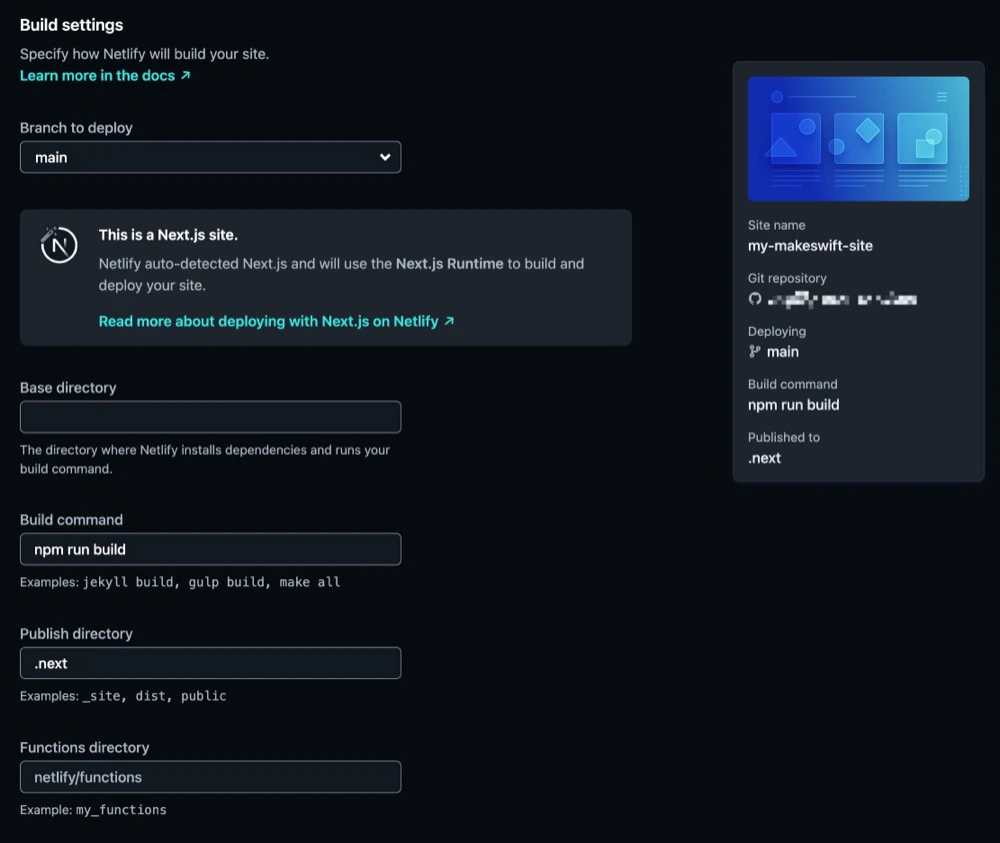
Task: Click the chevron on the branch selector
Action: tap(385, 157)
